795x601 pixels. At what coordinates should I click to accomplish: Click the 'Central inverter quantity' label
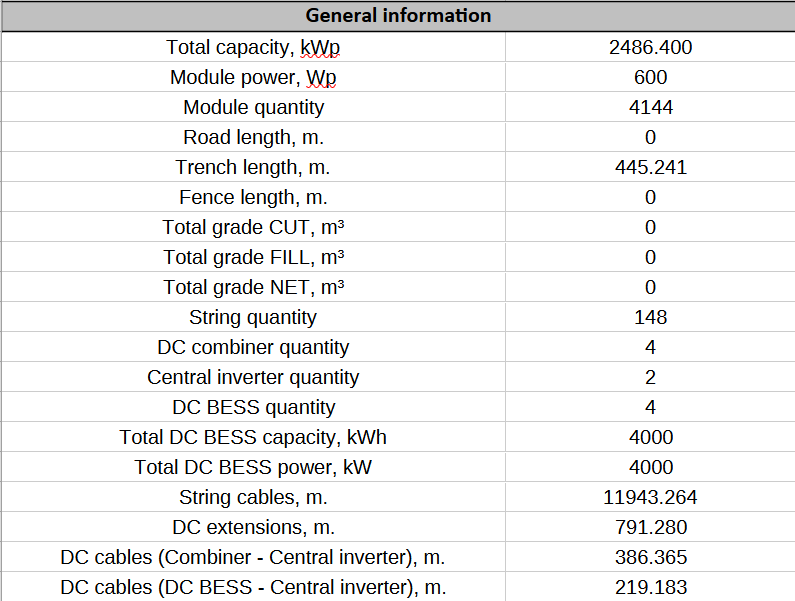(254, 377)
